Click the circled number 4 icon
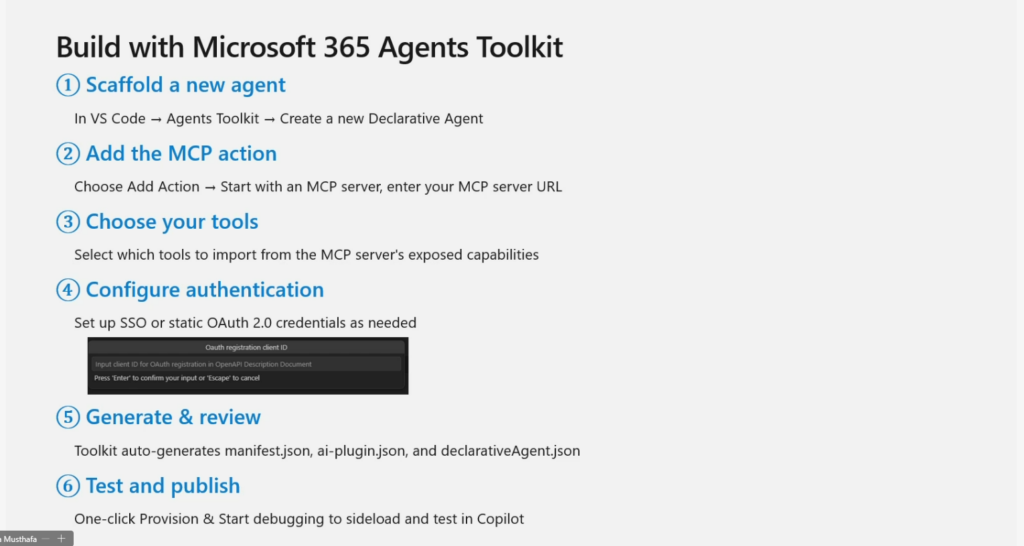 pos(68,290)
